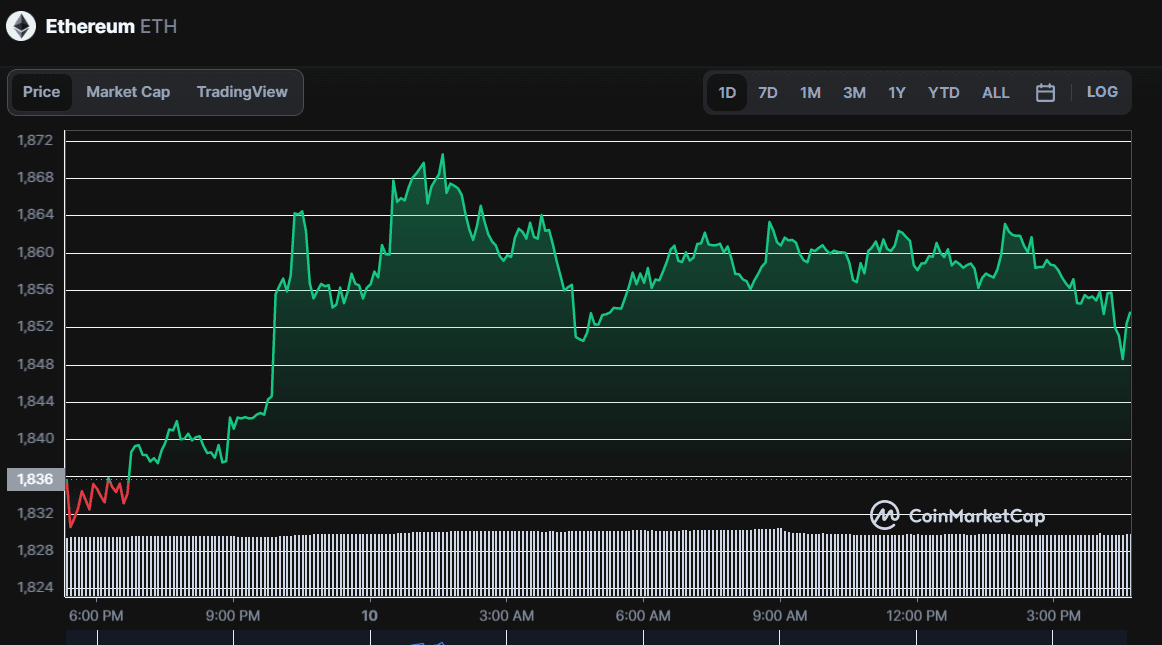
Task: Open the date range calendar icon
Action: coord(1044,91)
